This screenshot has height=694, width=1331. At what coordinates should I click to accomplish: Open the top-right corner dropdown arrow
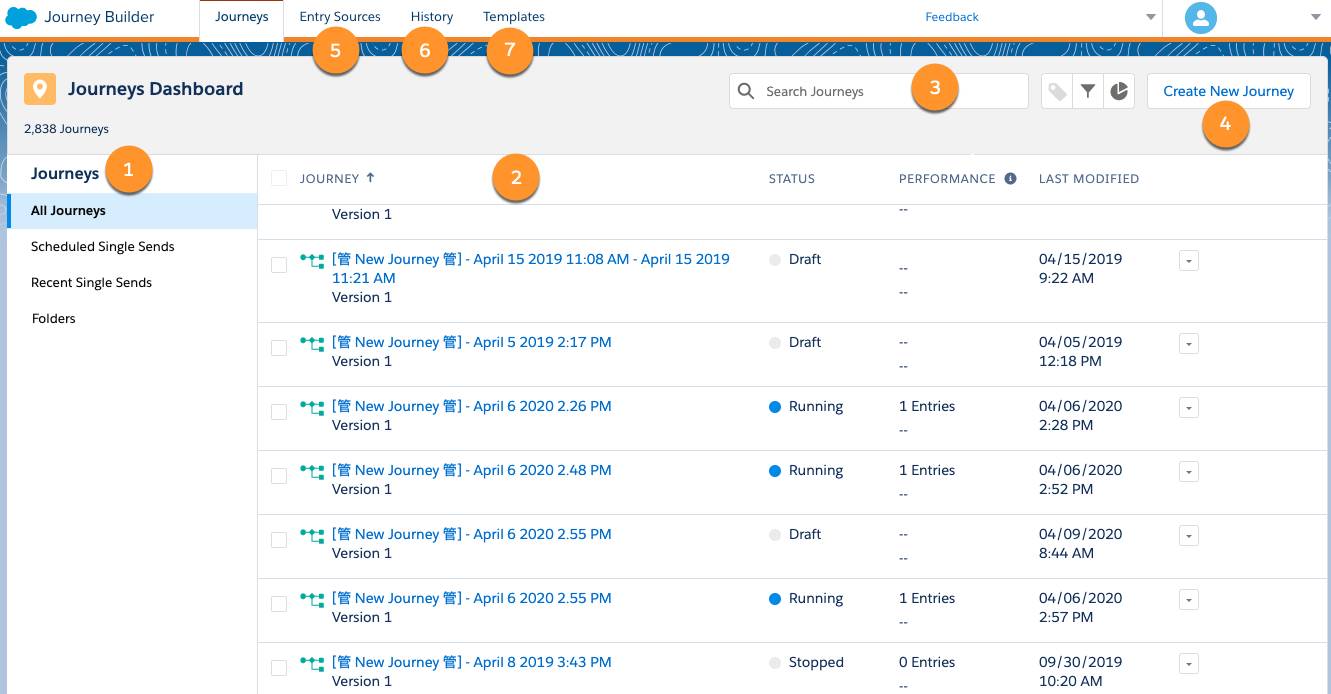(x=1315, y=17)
